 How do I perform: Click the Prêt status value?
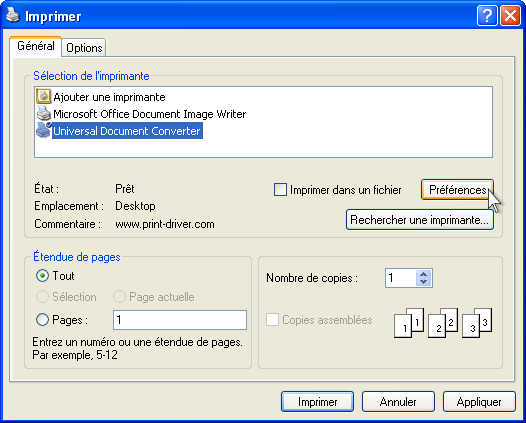[125, 189]
